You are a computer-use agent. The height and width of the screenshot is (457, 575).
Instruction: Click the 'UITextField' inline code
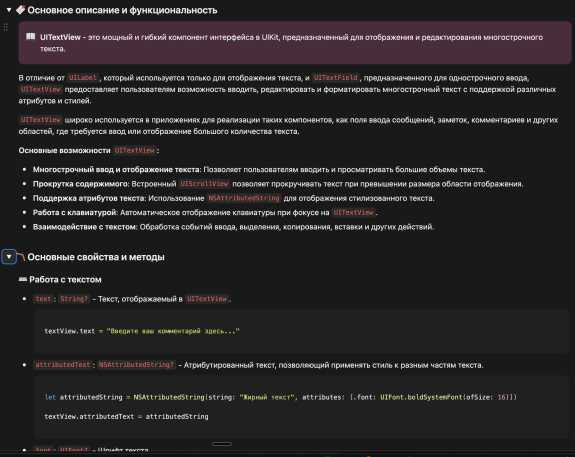[336, 78]
